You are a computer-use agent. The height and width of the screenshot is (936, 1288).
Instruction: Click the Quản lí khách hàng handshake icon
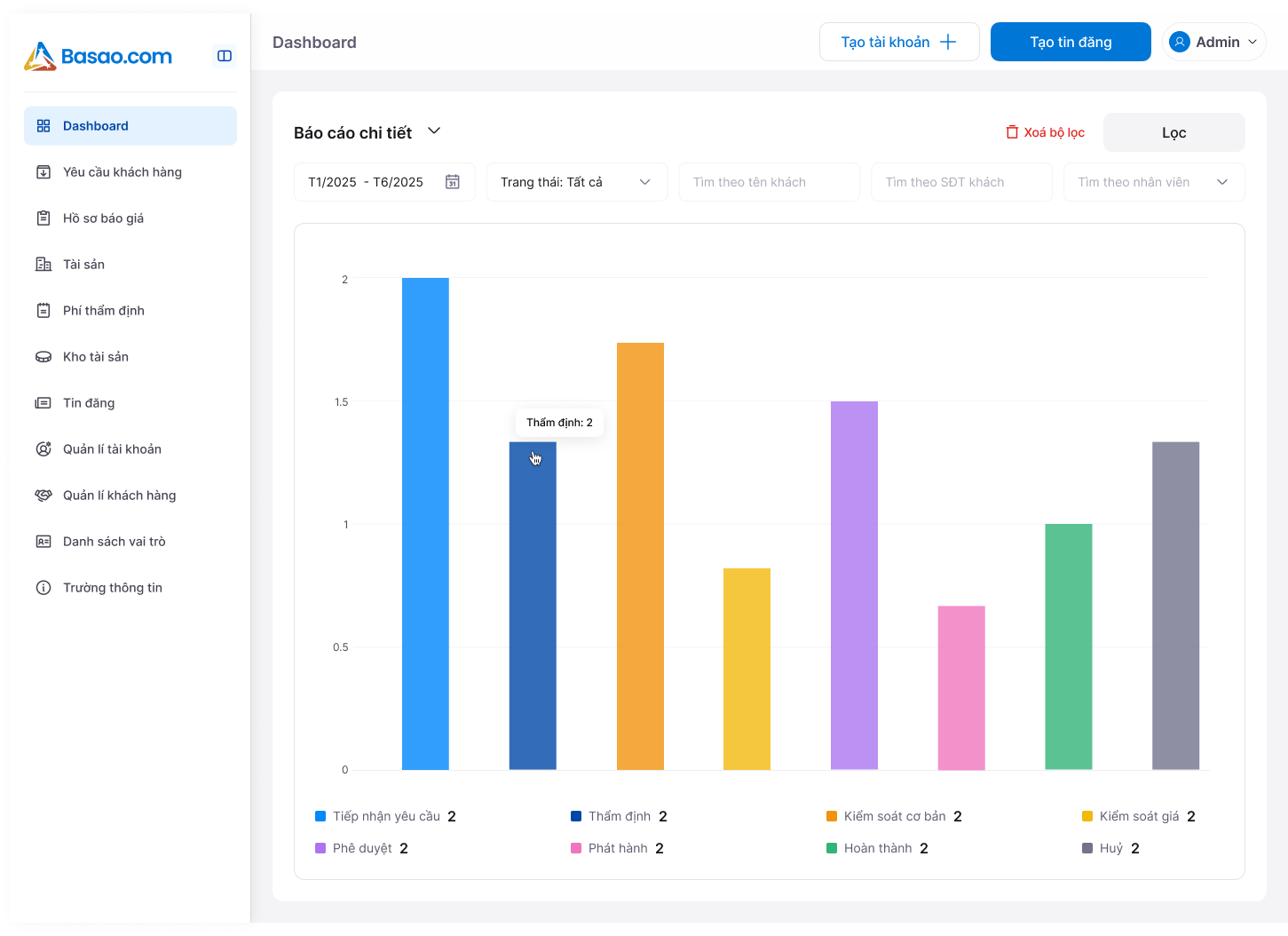click(43, 496)
